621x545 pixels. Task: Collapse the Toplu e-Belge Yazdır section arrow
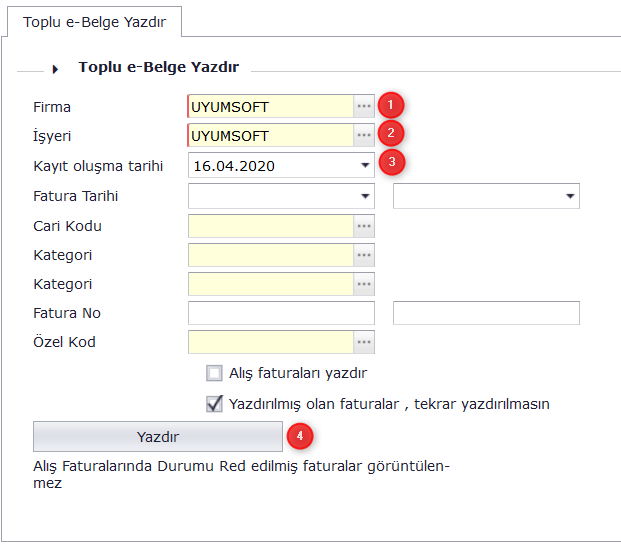[56, 68]
